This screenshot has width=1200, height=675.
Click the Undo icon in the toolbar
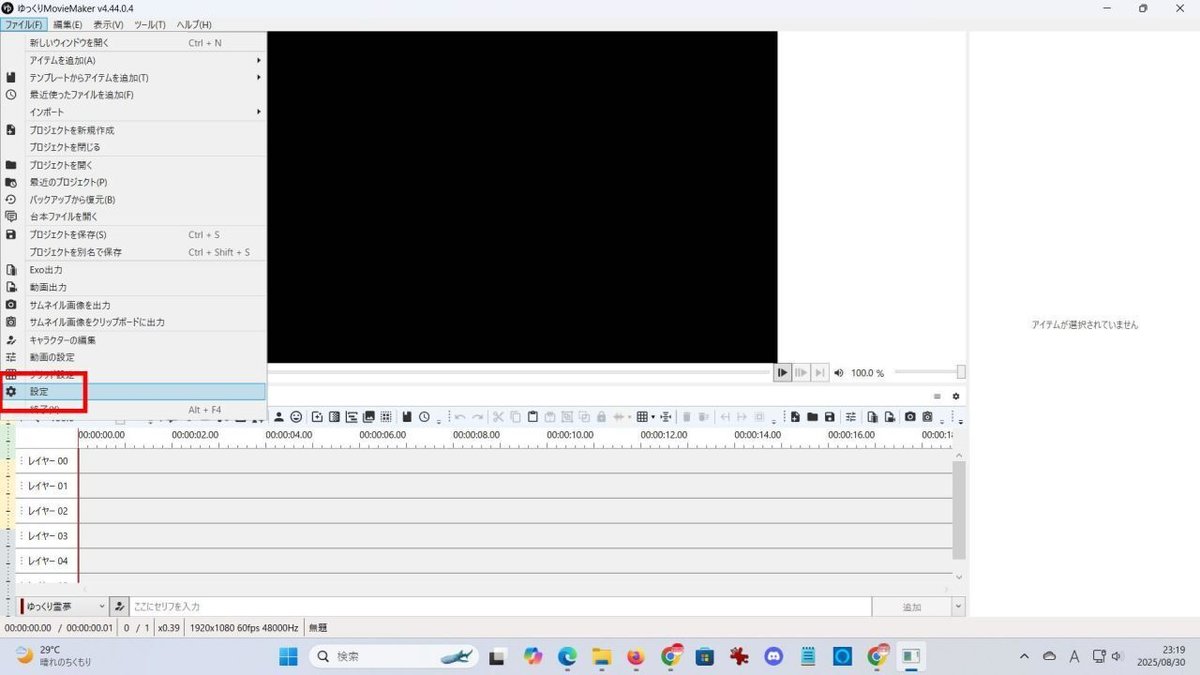click(461, 416)
